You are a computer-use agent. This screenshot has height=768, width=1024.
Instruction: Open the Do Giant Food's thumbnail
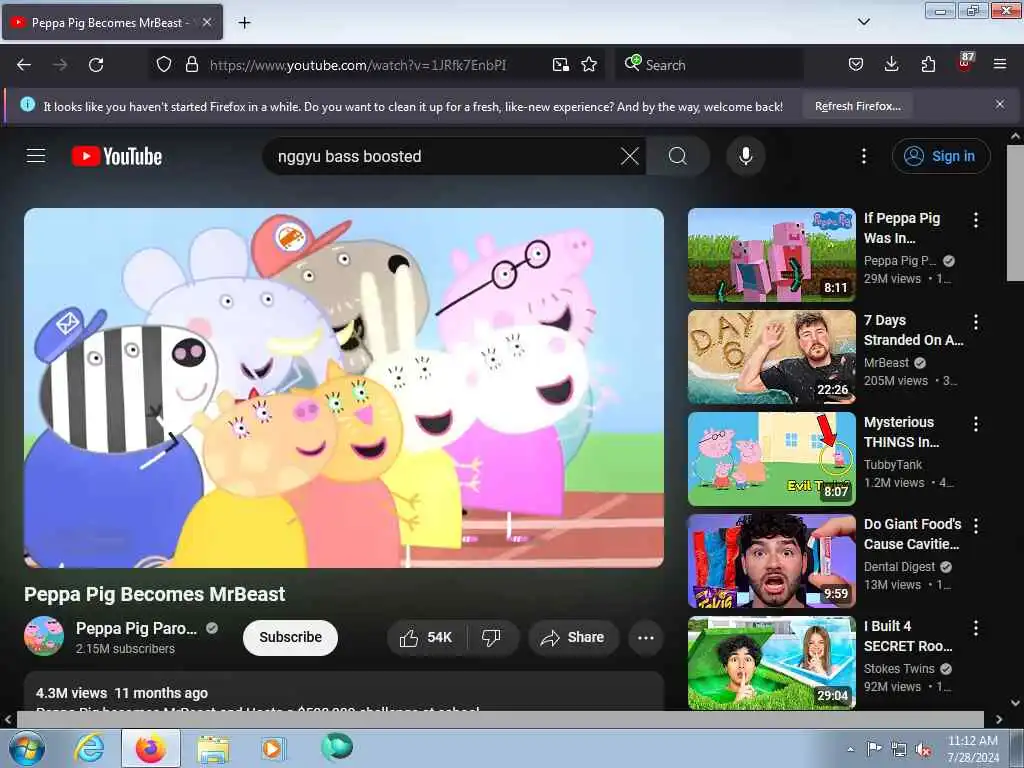pyautogui.click(x=771, y=561)
